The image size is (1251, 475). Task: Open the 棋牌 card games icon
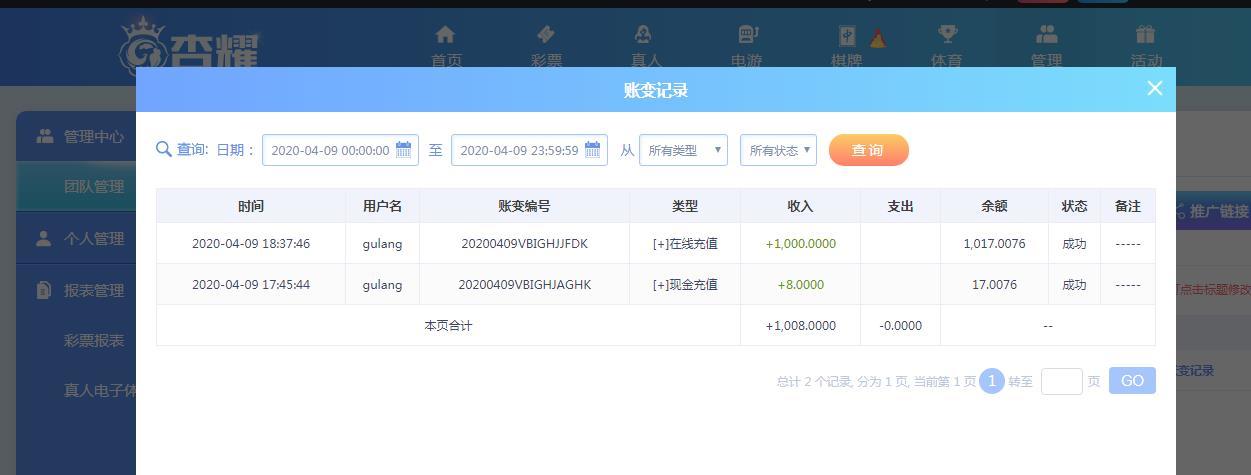[x=846, y=37]
